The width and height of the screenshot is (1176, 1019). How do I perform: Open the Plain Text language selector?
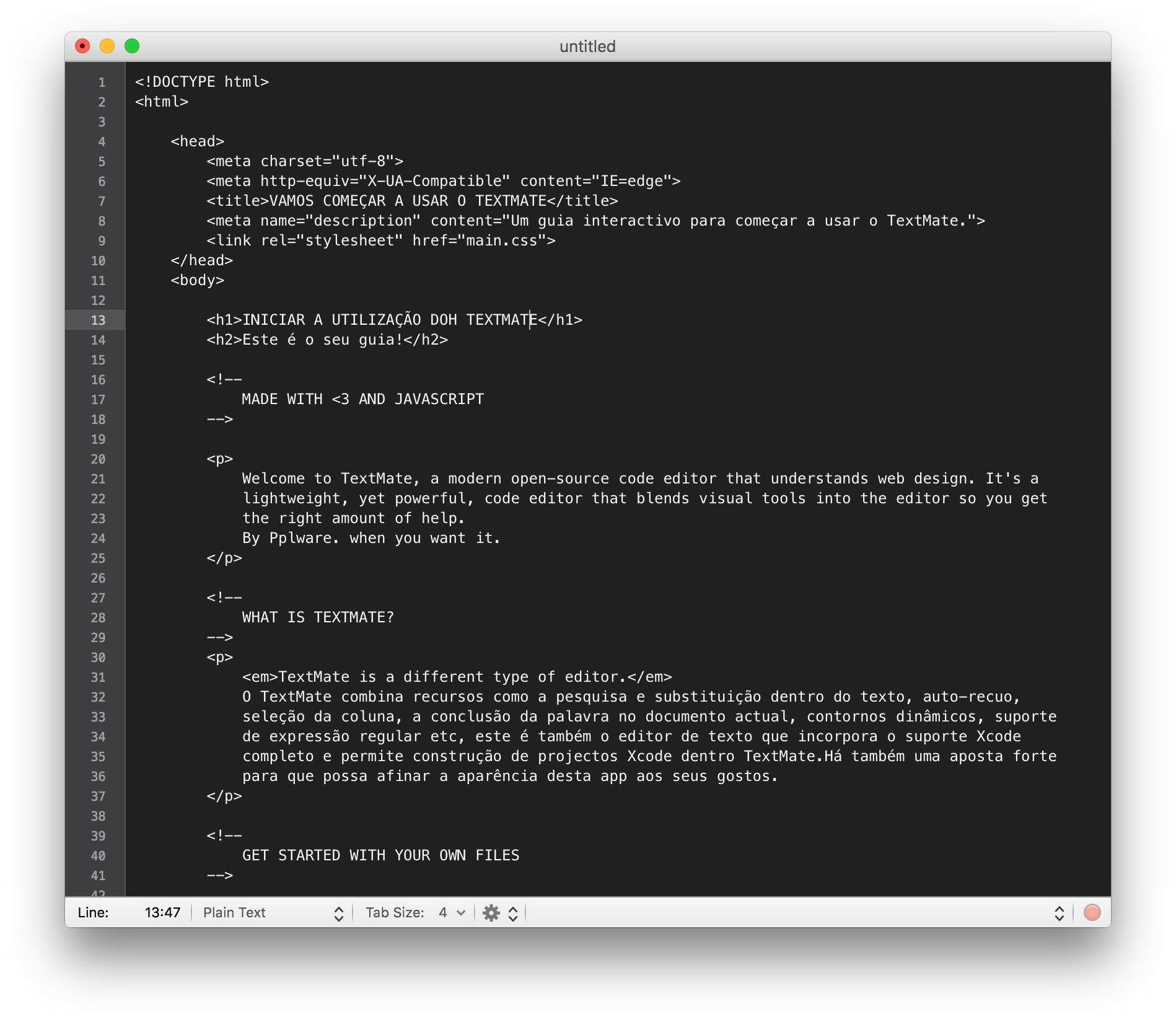(x=234, y=912)
